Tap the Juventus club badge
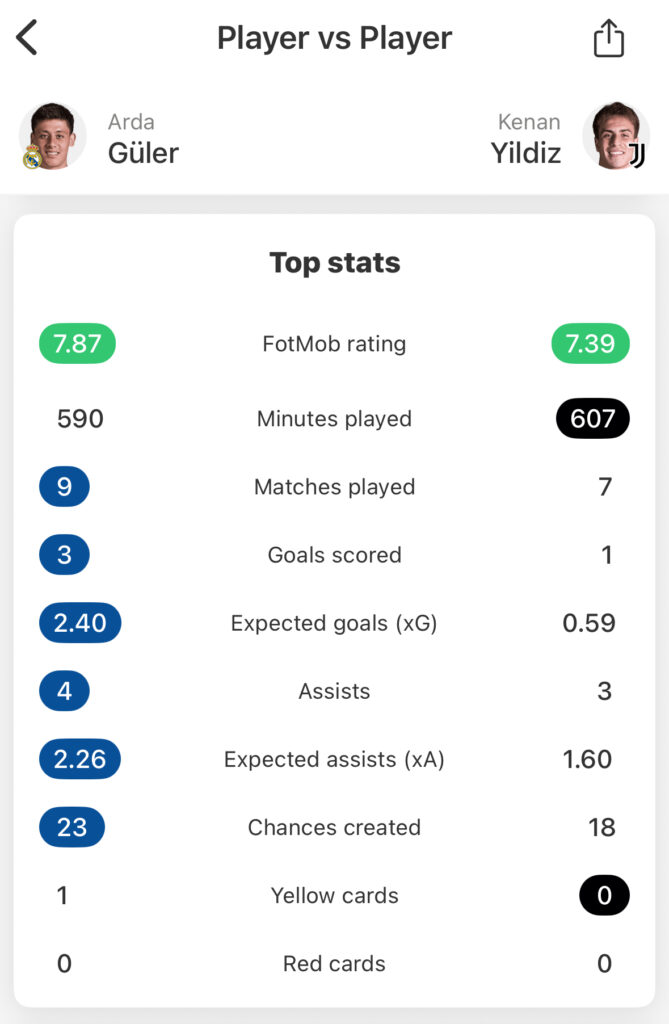The width and height of the screenshot is (669, 1024). point(637,155)
